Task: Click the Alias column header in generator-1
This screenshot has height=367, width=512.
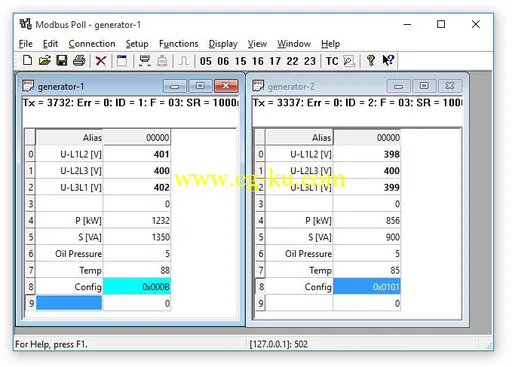Action: click(x=69, y=137)
